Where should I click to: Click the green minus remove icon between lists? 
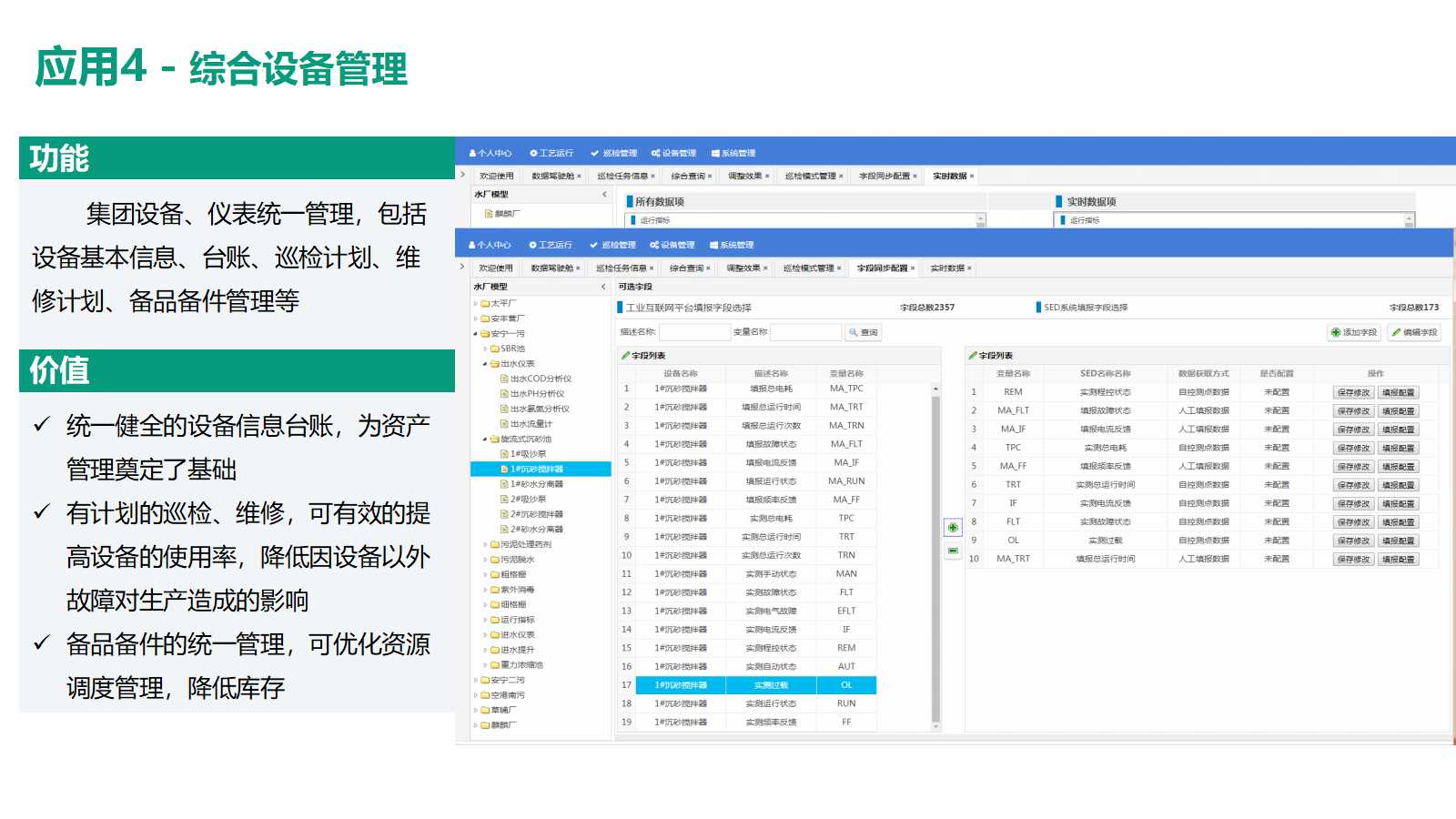[x=953, y=551]
